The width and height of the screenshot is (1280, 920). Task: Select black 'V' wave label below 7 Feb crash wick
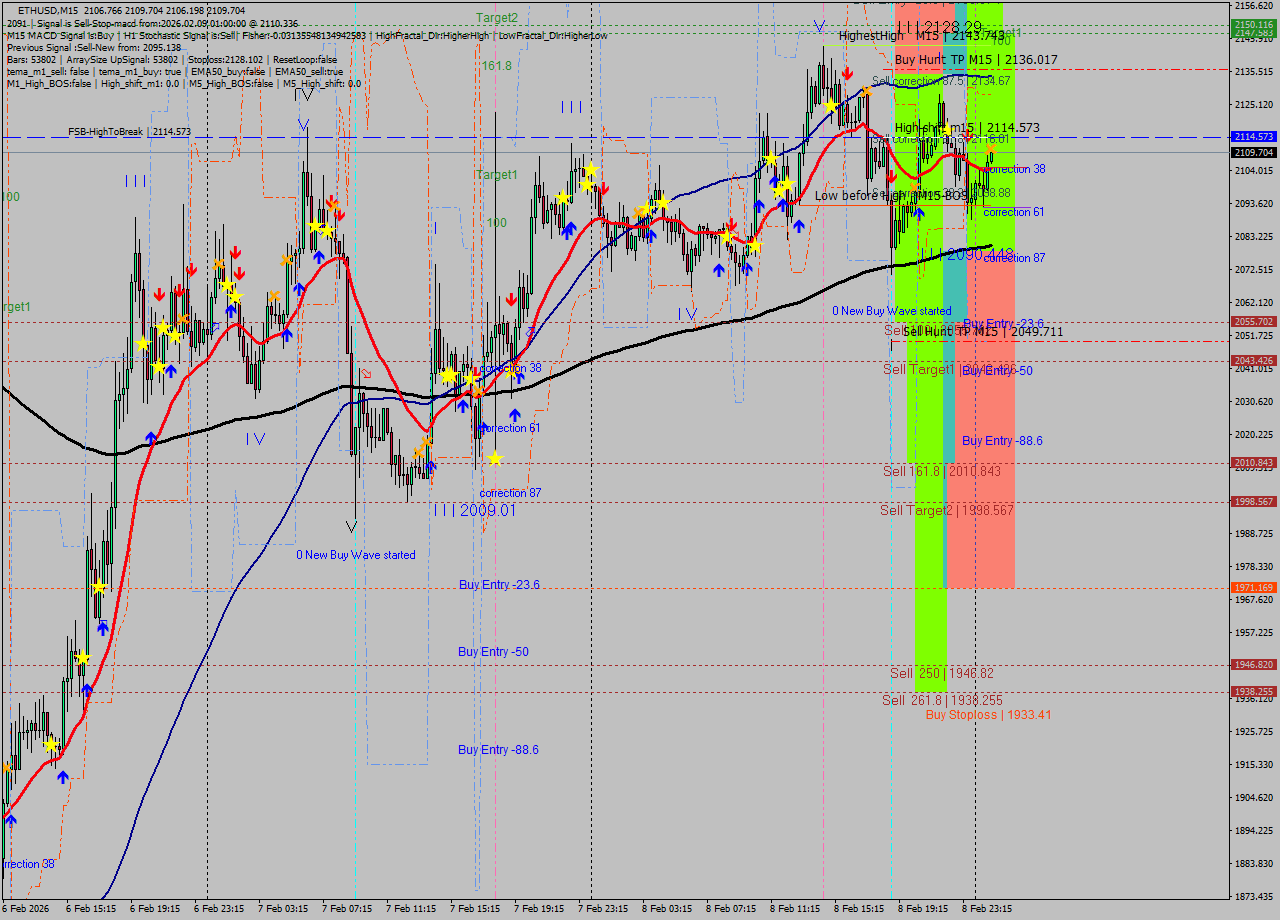point(351,527)
